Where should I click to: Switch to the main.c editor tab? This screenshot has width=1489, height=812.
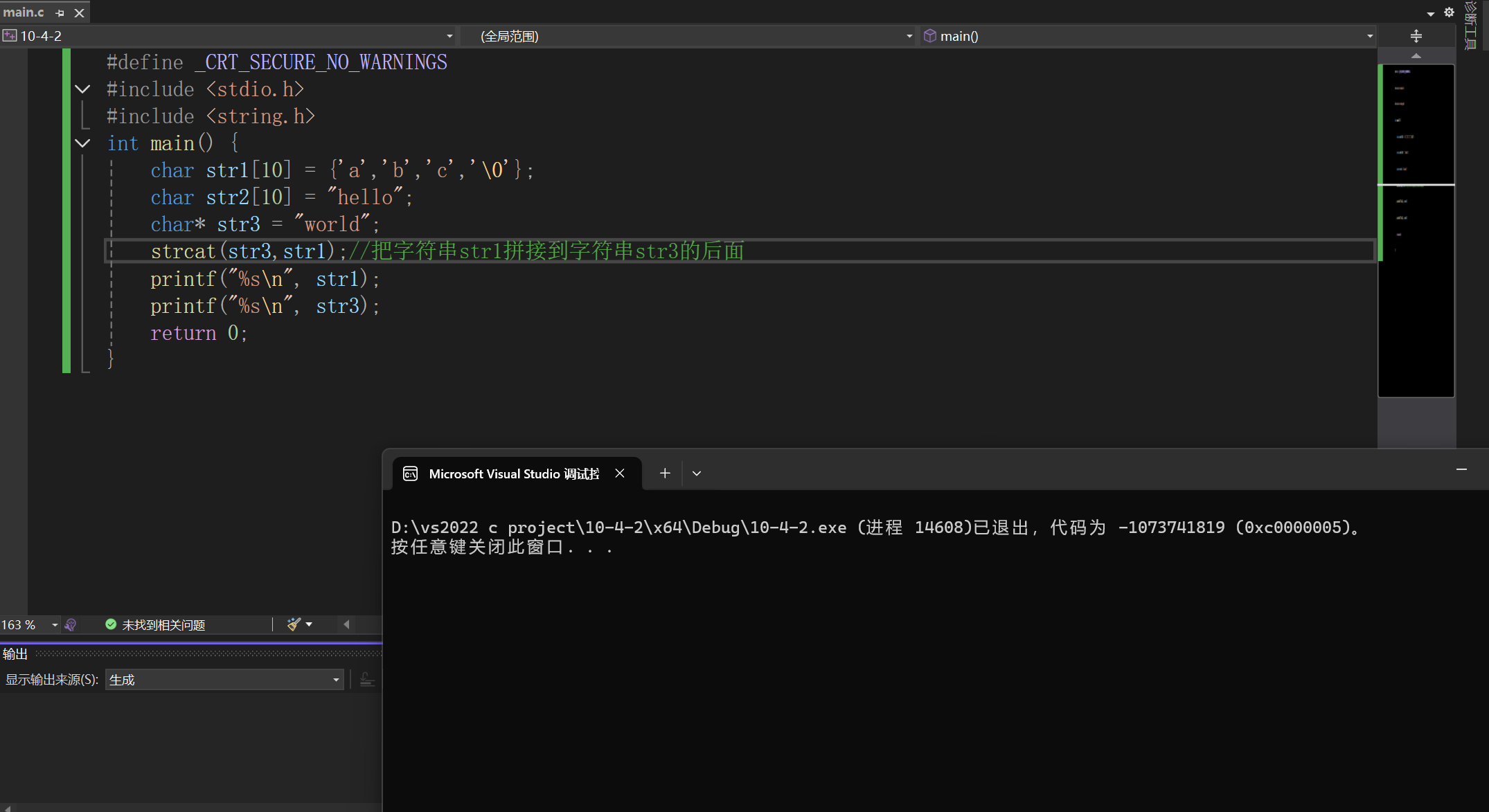[24, 12]
